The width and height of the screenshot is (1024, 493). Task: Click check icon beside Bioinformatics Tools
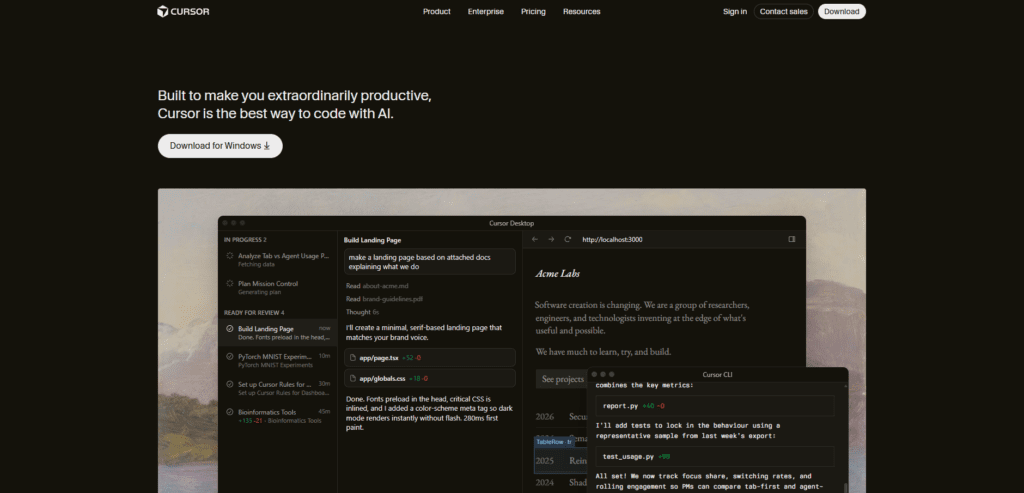[229, 412]
